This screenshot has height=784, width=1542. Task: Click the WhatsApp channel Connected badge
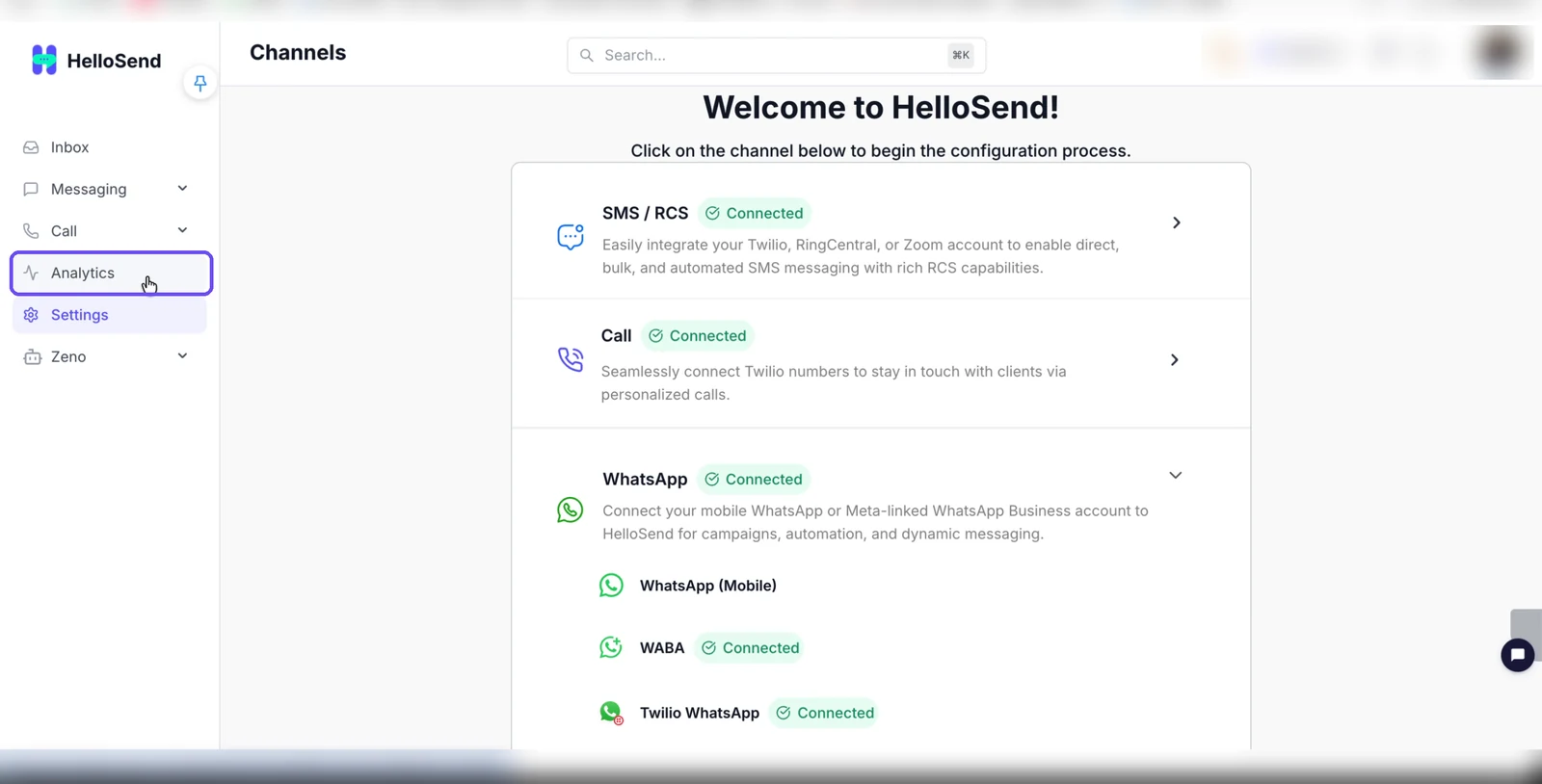coord(754,479)
